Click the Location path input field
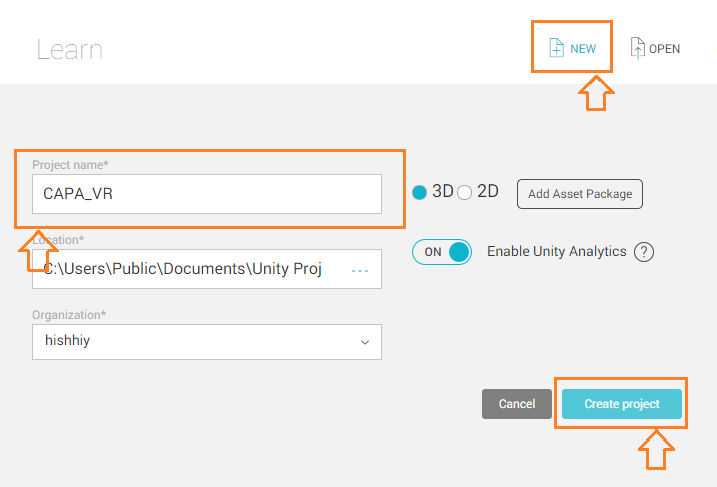 tap(207, 269)
